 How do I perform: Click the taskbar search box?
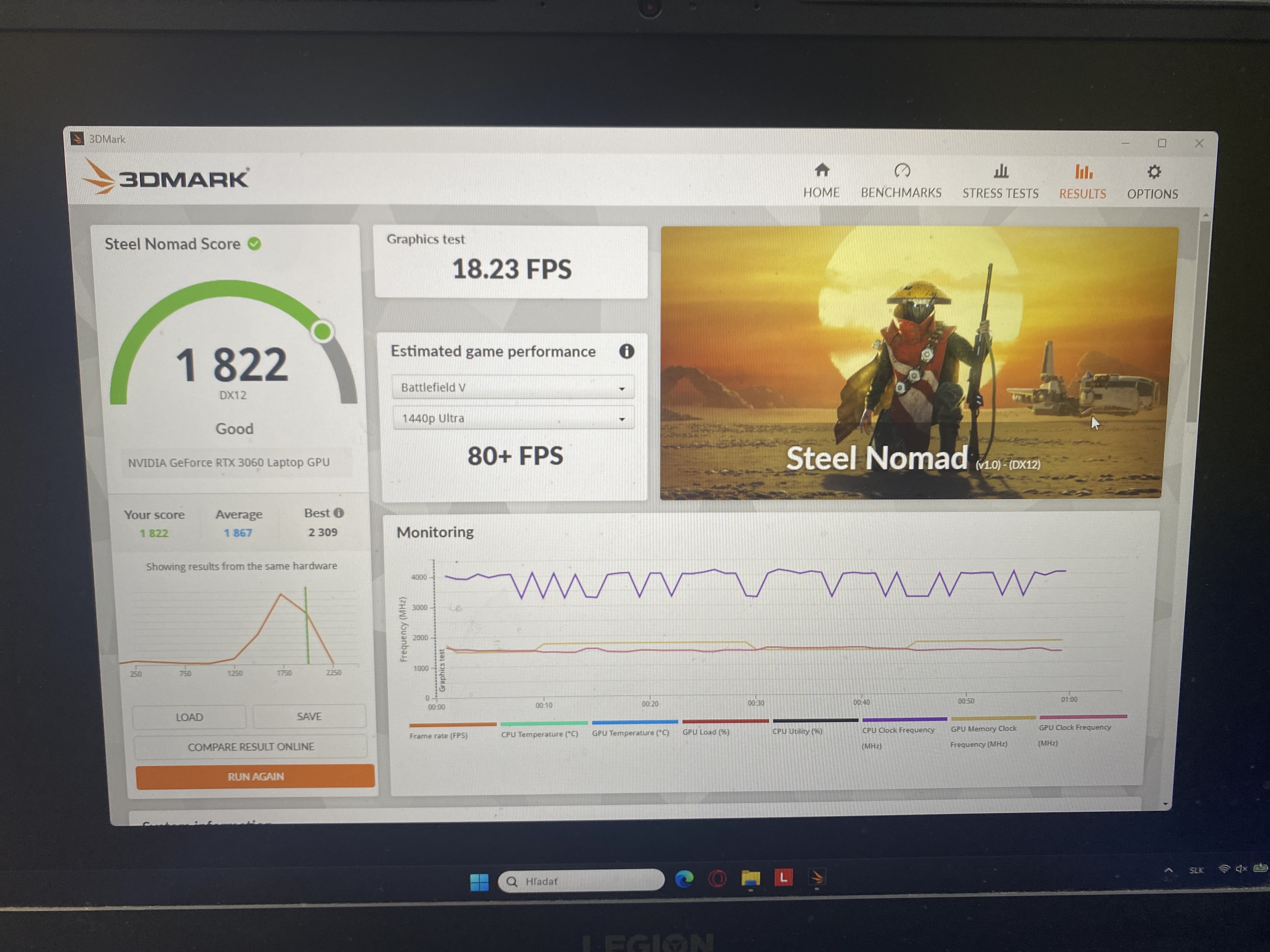581,881
